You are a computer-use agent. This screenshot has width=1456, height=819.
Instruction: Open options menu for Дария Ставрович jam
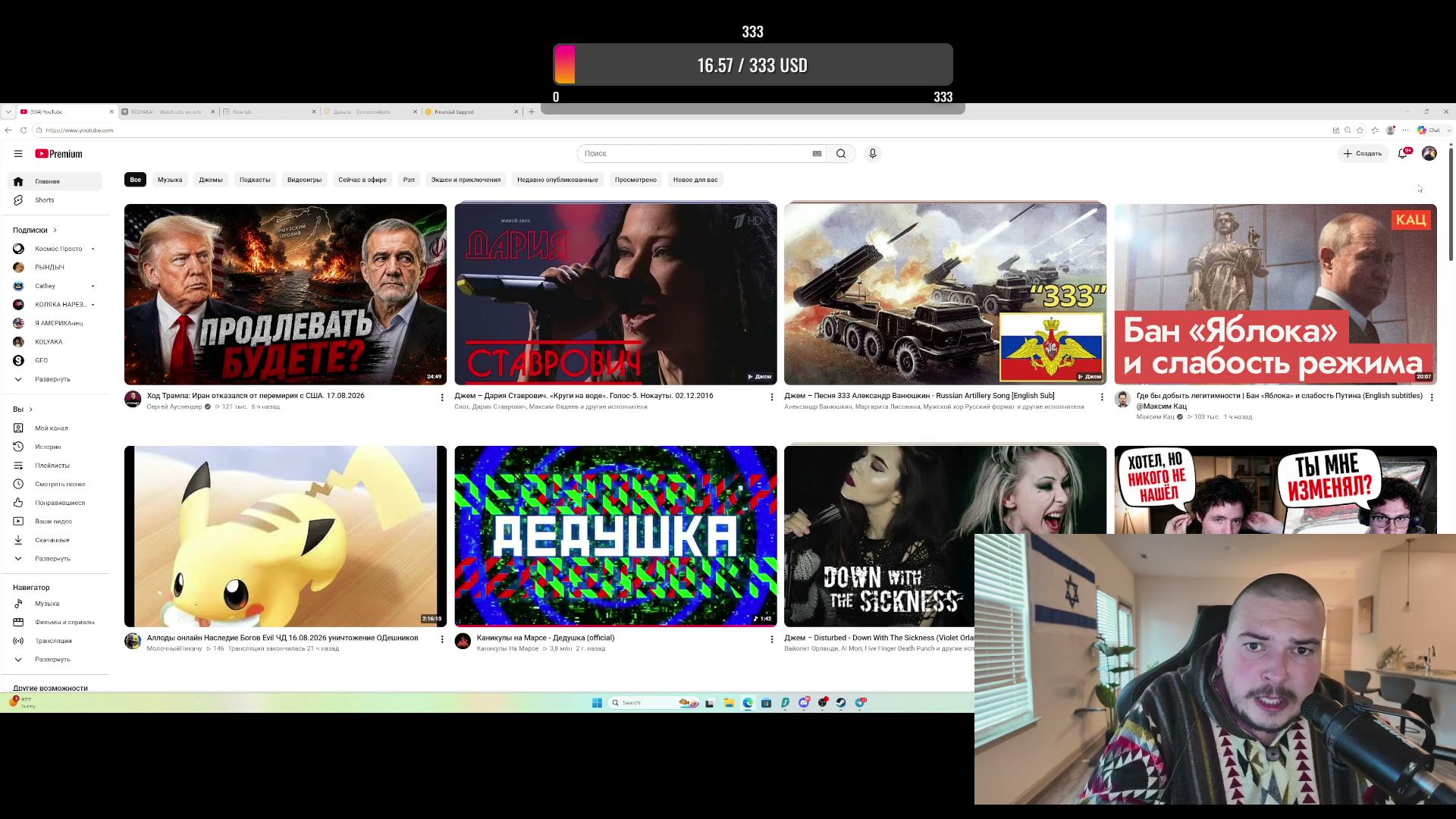tap(772, 397)
